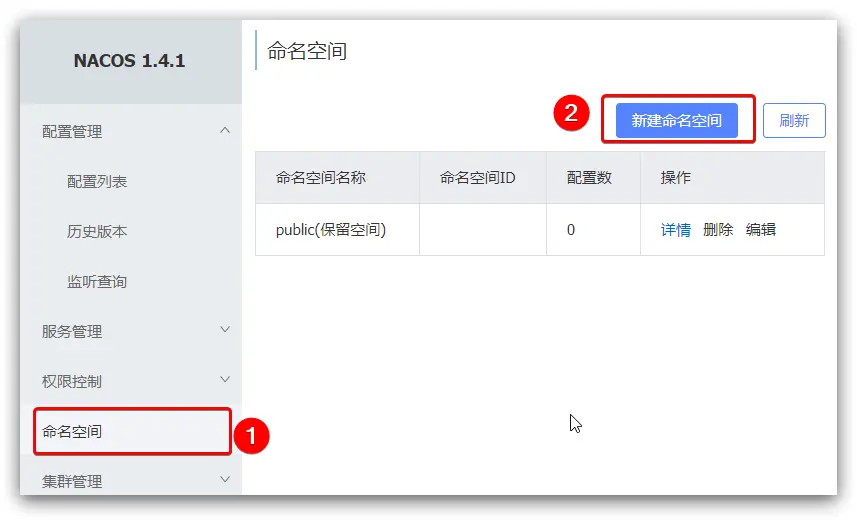The height and width of the screenshot is (520, 857).
Task: Click the 权限控制 sidebar heading
Action: 72,382
